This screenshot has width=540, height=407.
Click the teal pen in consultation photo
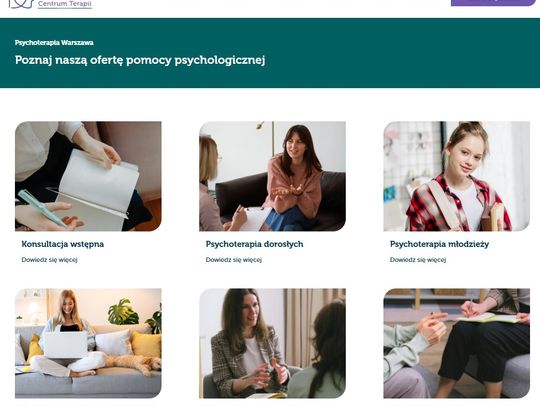[41, 208]
